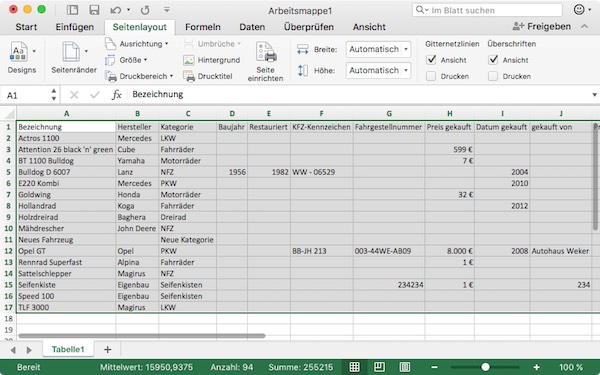Click the Mähdrescher cell
The height and width of the screenshot is (375, 600).
coord(66,228)
